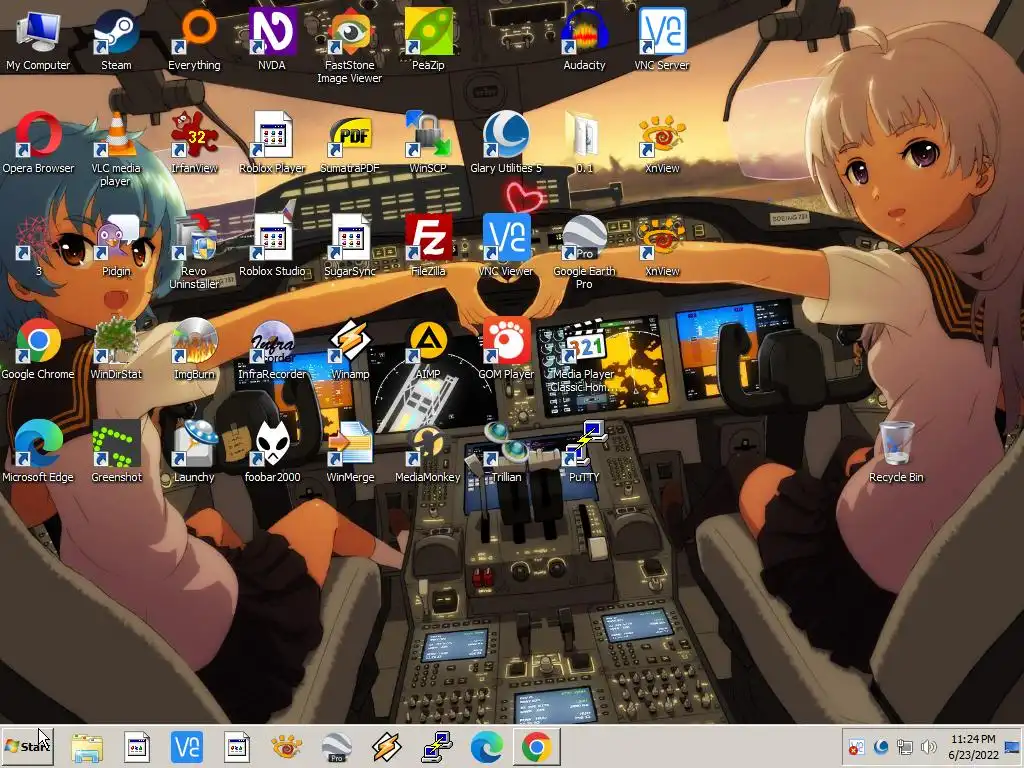Viewport: 1024px width, 768px height.
Task: Select the WinDirStat icon
Action: (116, 349)
